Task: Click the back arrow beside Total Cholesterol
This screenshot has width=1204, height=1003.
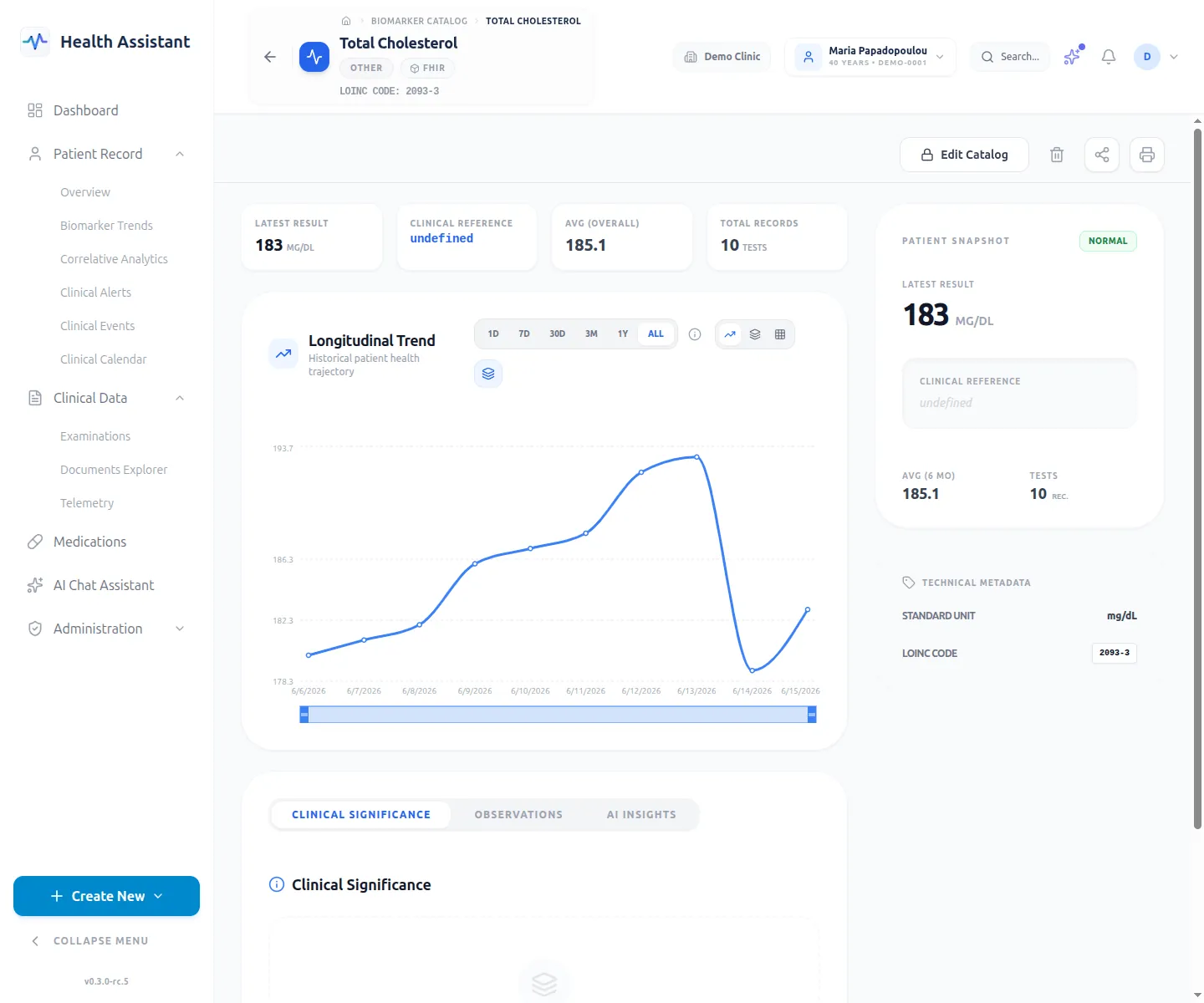Action: point(269,57)
